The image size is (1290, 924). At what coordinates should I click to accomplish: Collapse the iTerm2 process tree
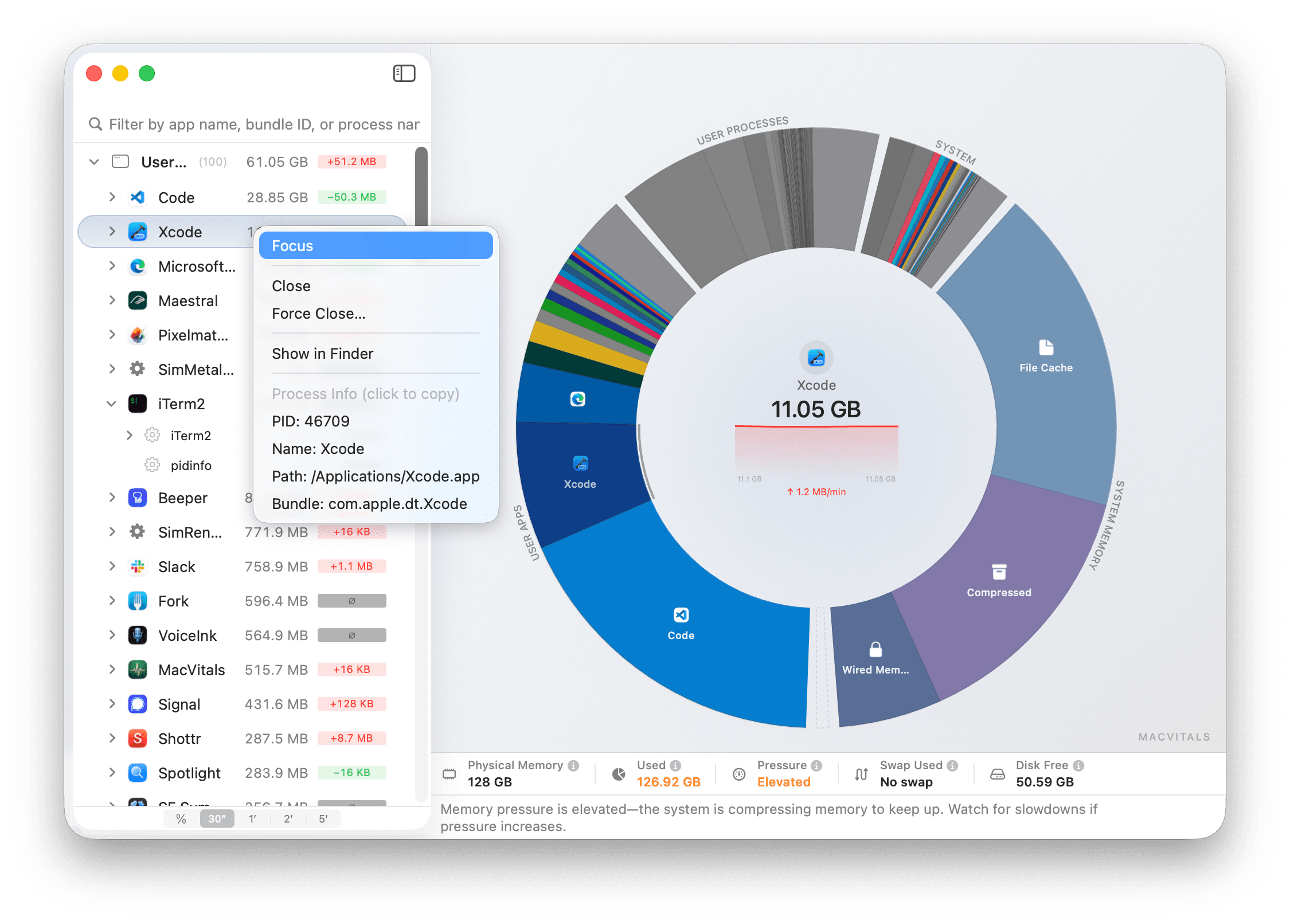111,404
